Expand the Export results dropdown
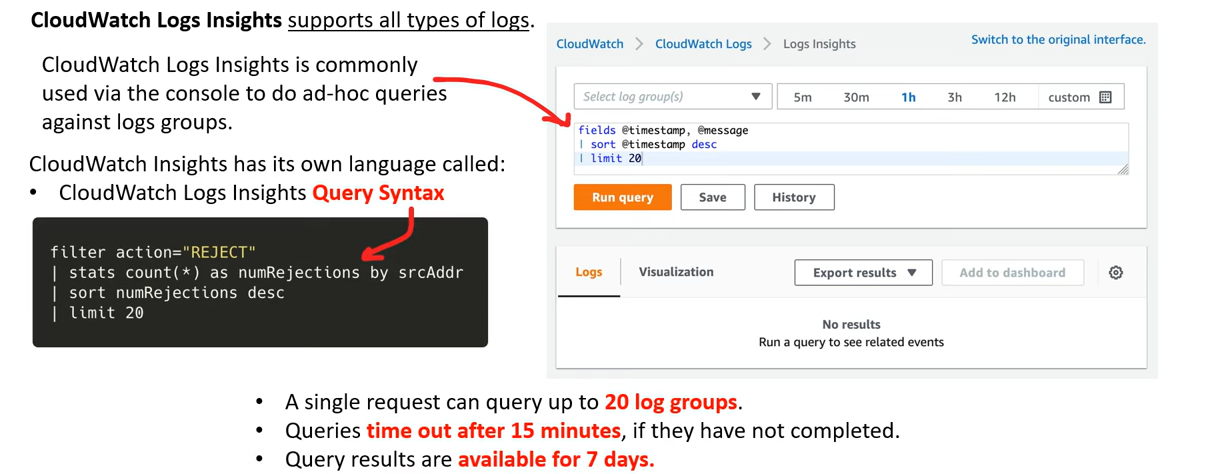This screenshot has width=1212, height=474. tap(864, 272)
